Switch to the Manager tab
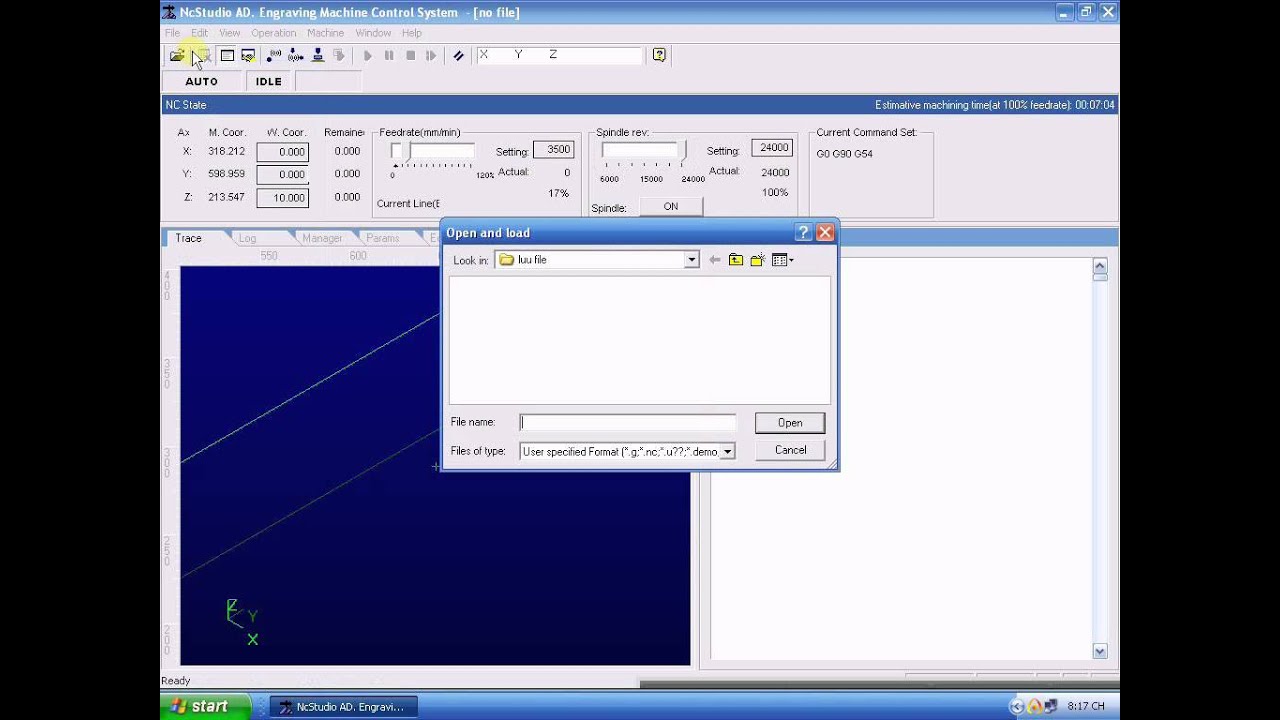 322,238
